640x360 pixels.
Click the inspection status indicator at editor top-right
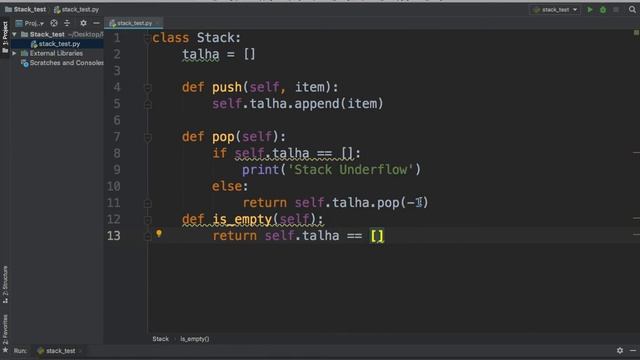pyautogui.click(x=636, y=32)
